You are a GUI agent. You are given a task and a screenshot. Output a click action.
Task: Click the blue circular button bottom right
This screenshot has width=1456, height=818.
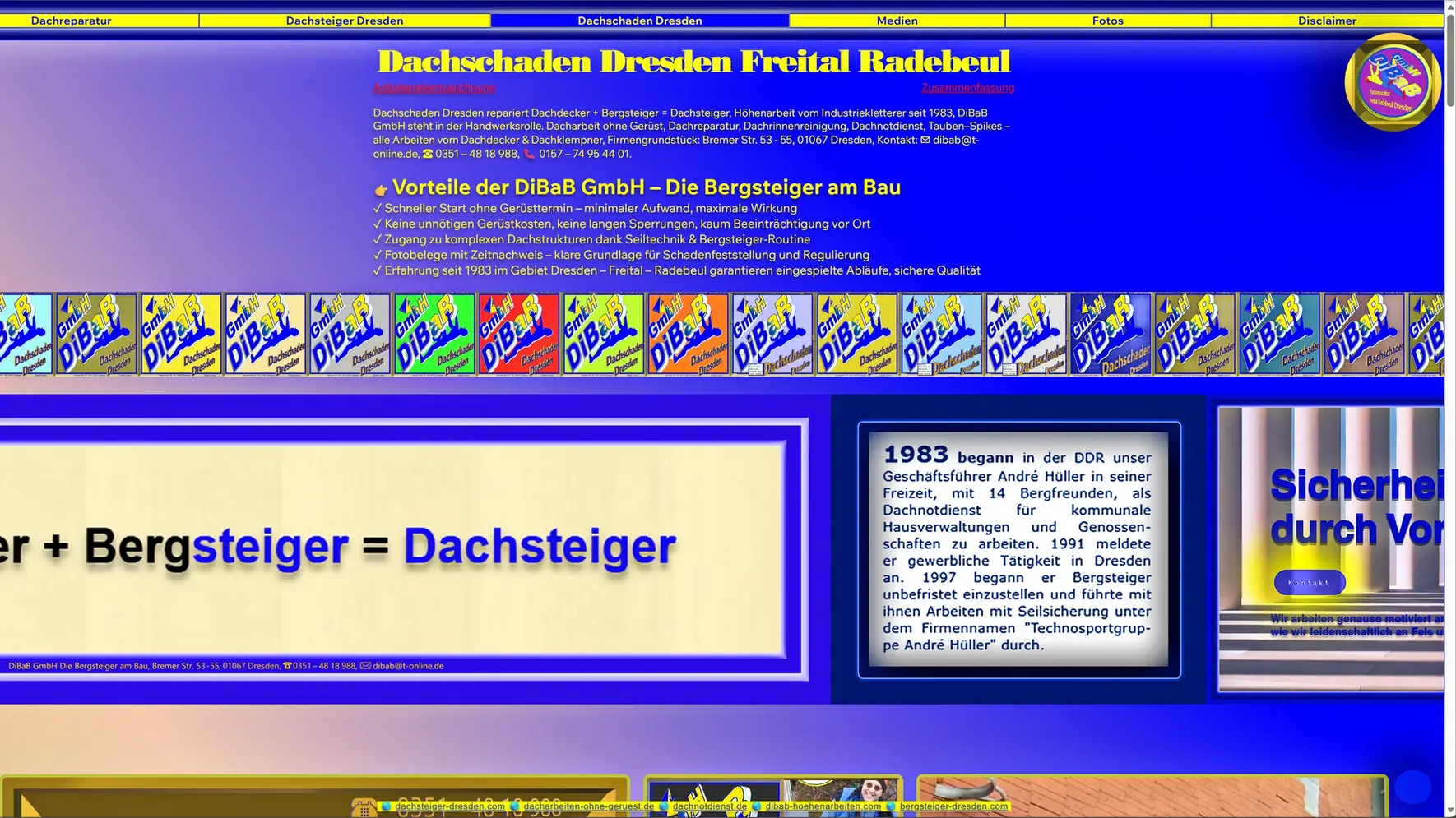(x=1413, y=787)
